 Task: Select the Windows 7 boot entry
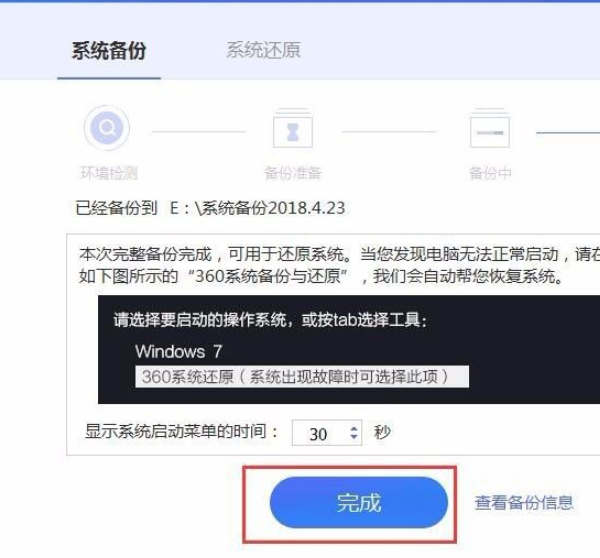tap(178, 351)
